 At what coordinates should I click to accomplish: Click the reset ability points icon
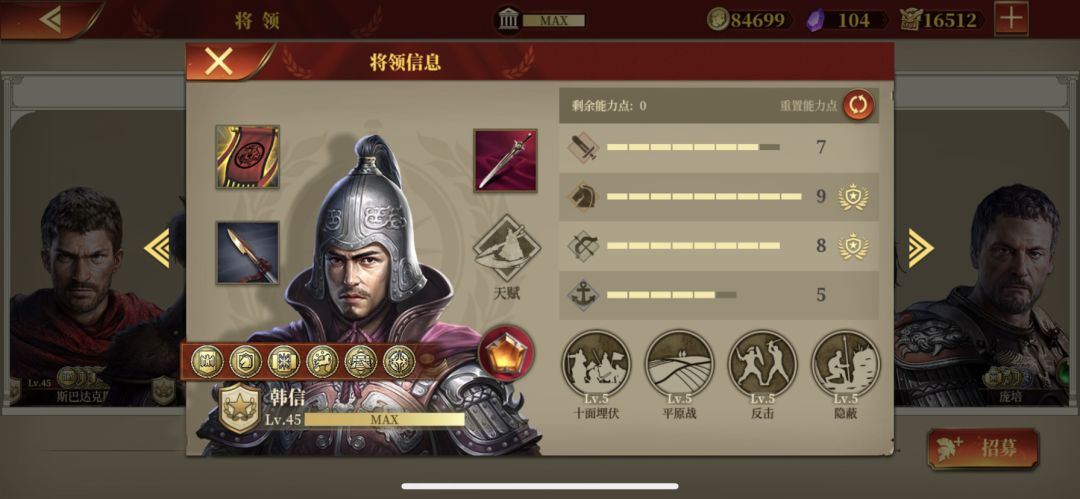pyautogui.click(x=858, y=105)
